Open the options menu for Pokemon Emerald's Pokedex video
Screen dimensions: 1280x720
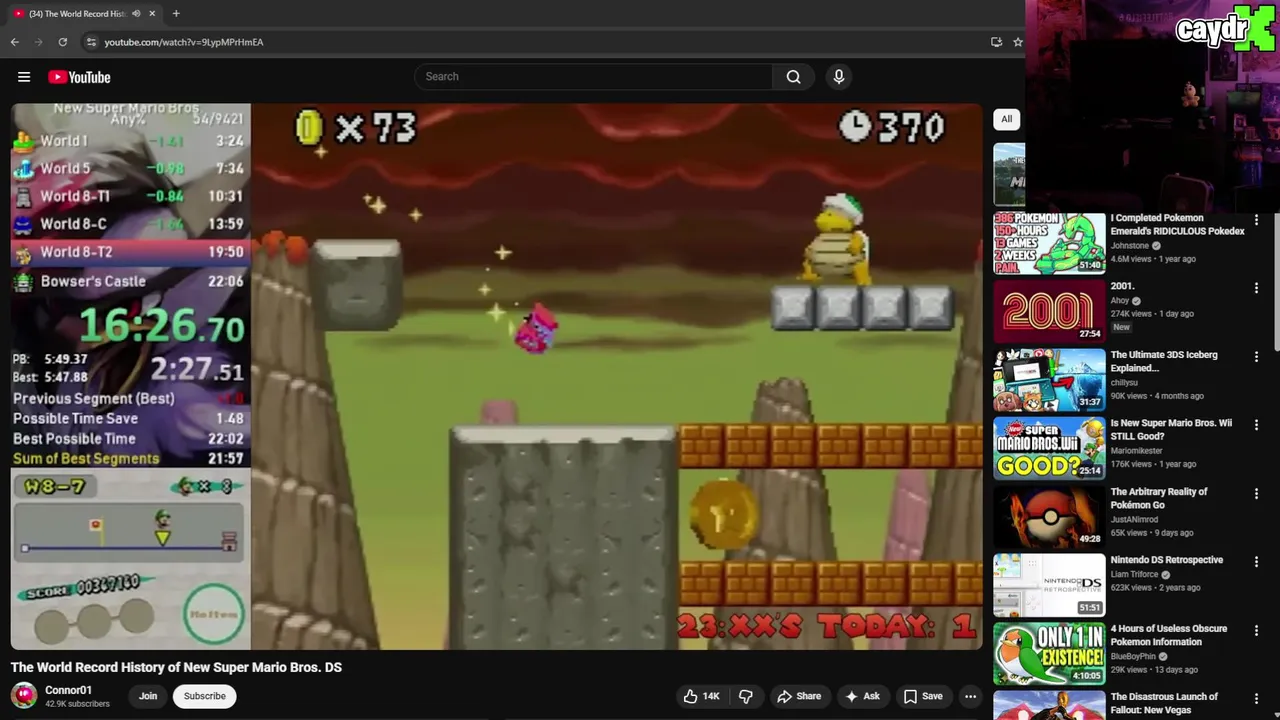1256,220
